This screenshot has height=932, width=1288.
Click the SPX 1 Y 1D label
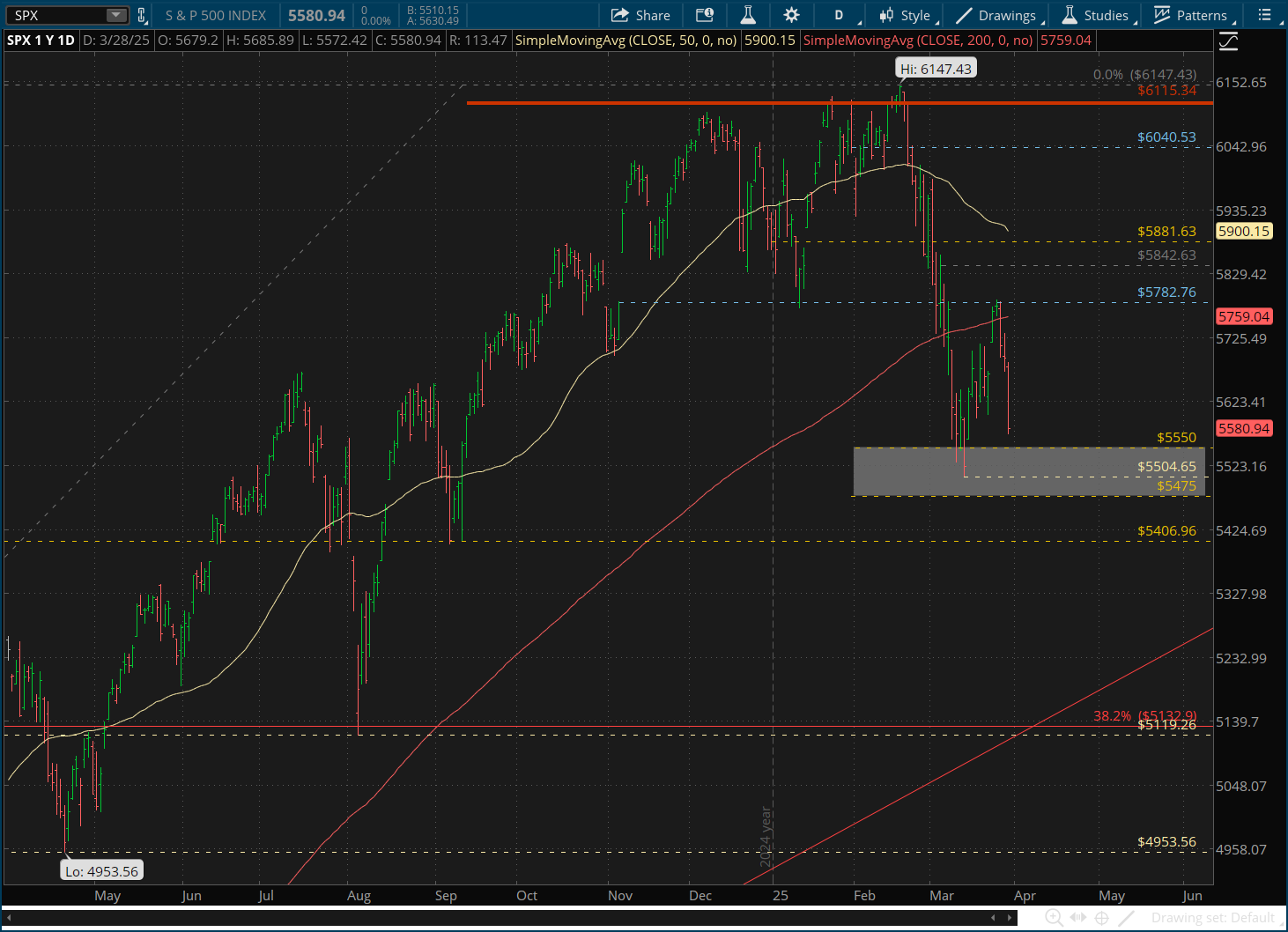click(x=41, y=41)
